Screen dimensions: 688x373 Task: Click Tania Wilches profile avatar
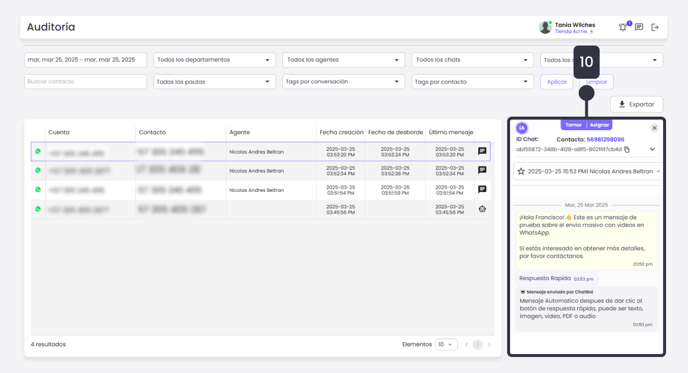545,27
